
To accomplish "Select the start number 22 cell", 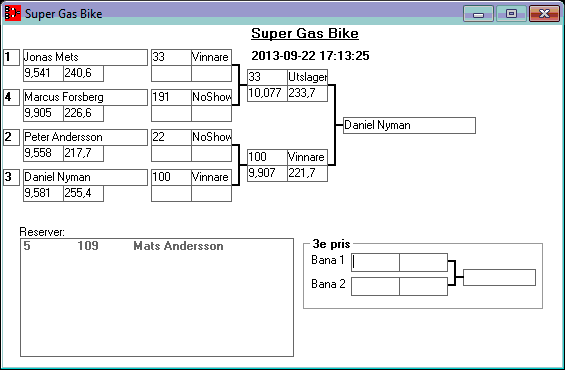I will pos(171,137).
